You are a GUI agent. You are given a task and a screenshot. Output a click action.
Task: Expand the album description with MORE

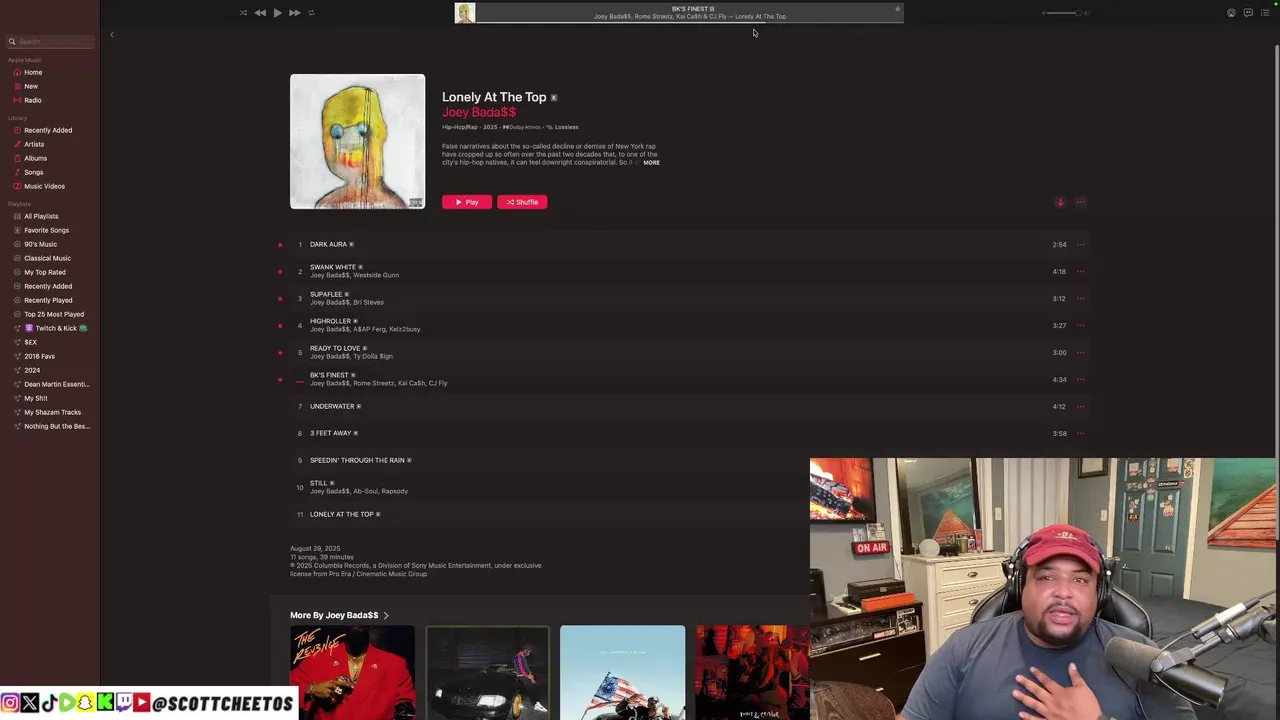(651, 163)
